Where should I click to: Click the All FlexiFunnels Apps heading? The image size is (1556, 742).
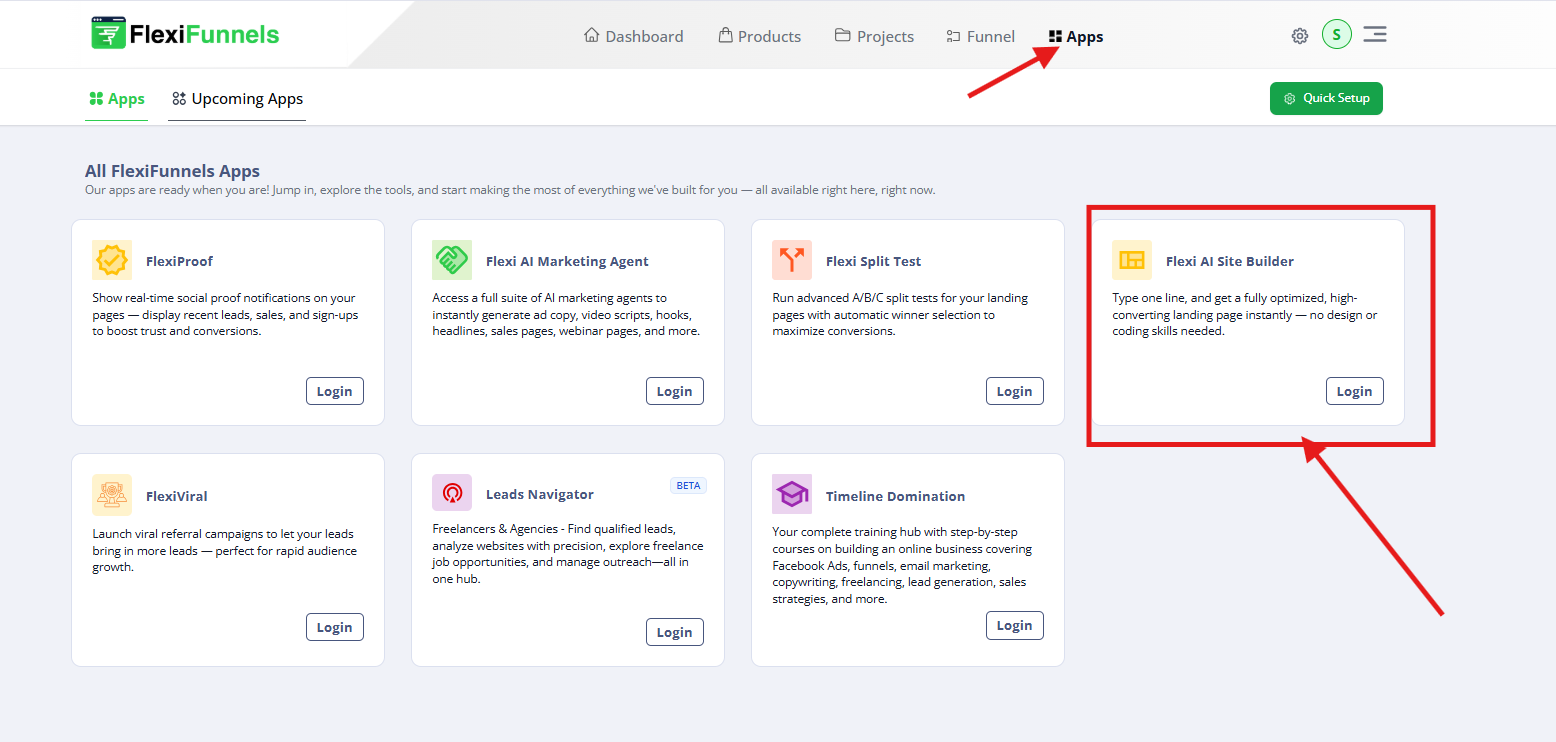(173, 171)
